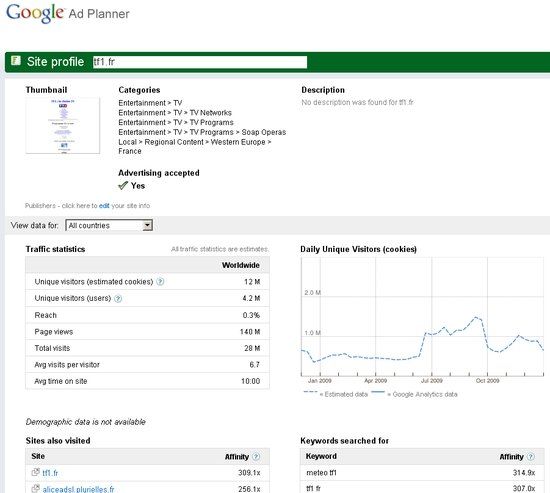Click the edit link for publishers
Image resolution: width=550 pixels, height=493 pixels.
tap(104, 206)
